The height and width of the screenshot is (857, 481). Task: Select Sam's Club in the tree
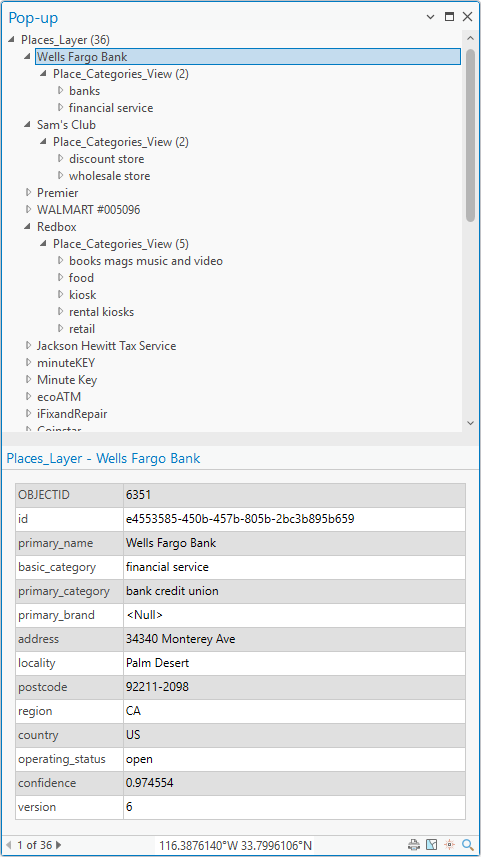66,125
